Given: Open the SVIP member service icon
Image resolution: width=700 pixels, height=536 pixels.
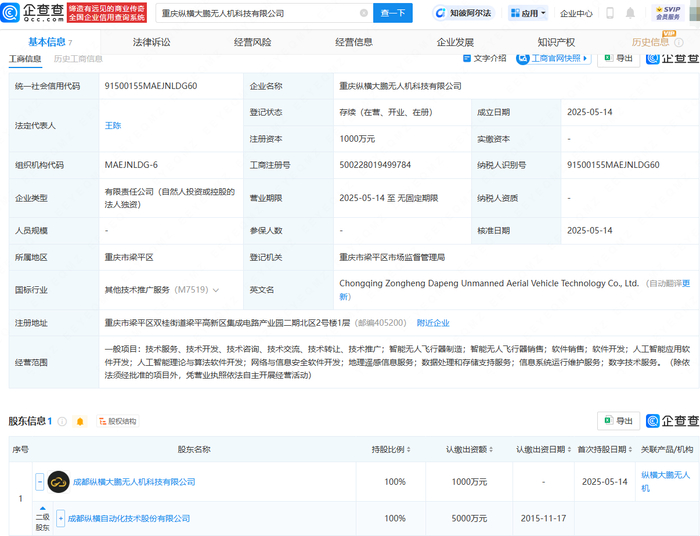Looking at the screenshot, I should coord(667,13).
